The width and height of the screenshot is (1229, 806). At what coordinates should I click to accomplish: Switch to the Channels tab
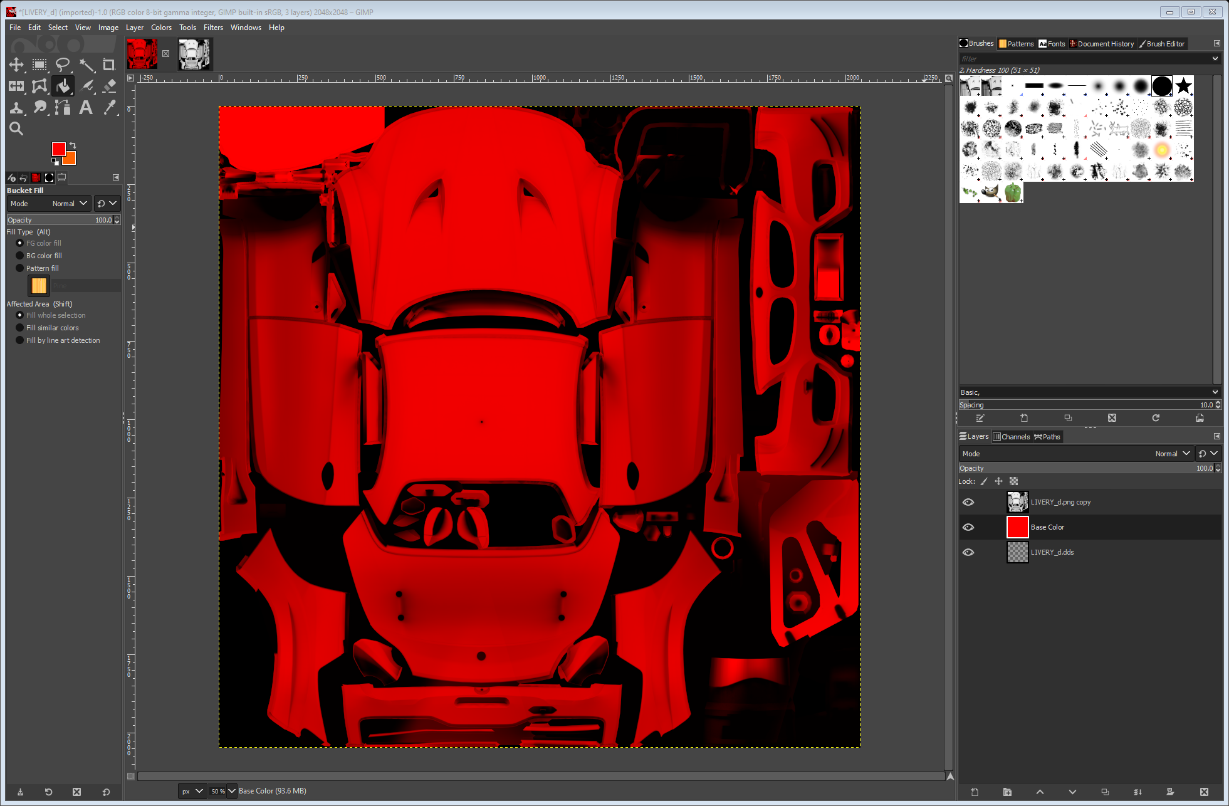[x=1011, y=436]
